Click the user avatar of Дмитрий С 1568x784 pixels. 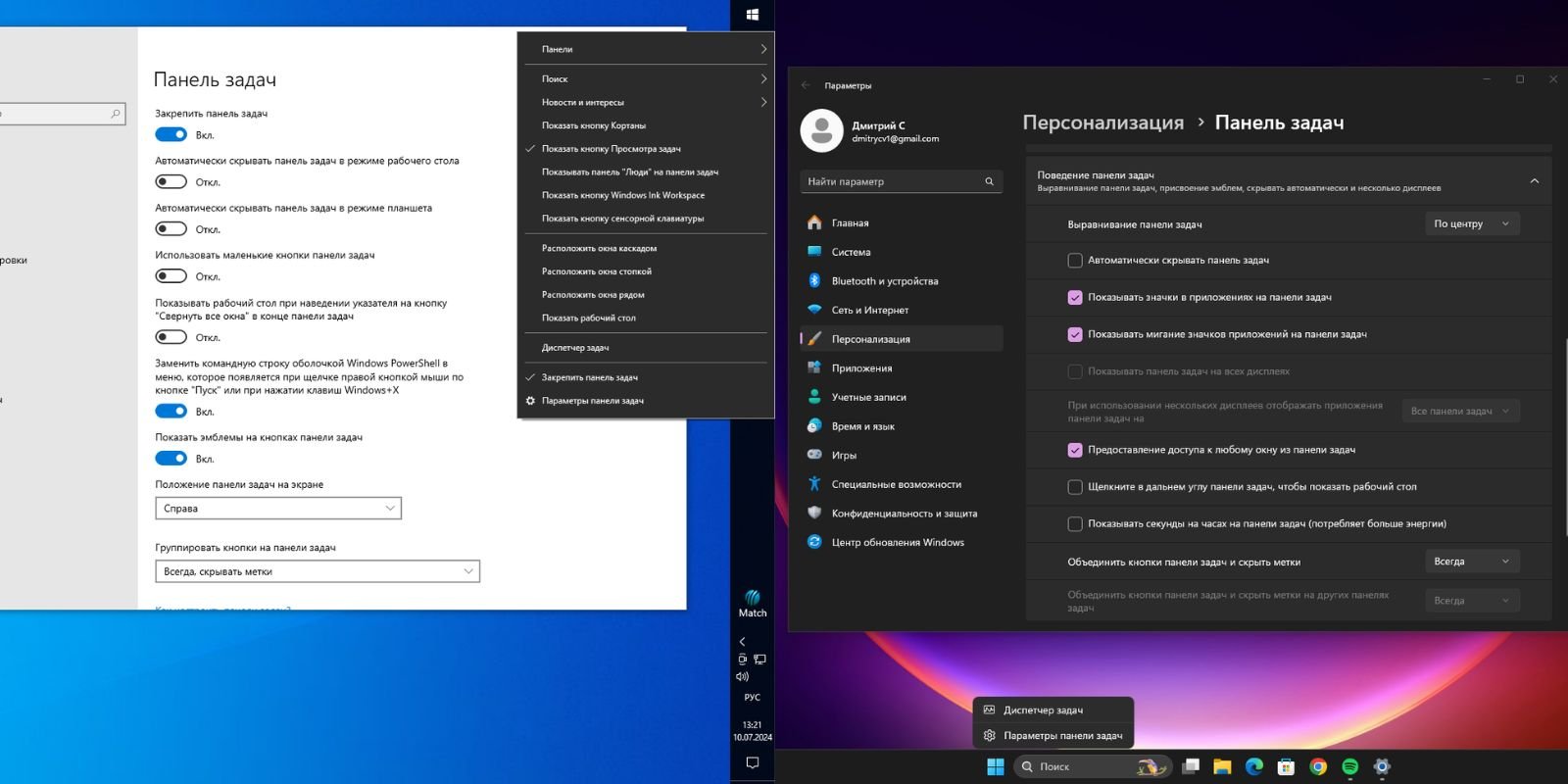coord(821,130)
